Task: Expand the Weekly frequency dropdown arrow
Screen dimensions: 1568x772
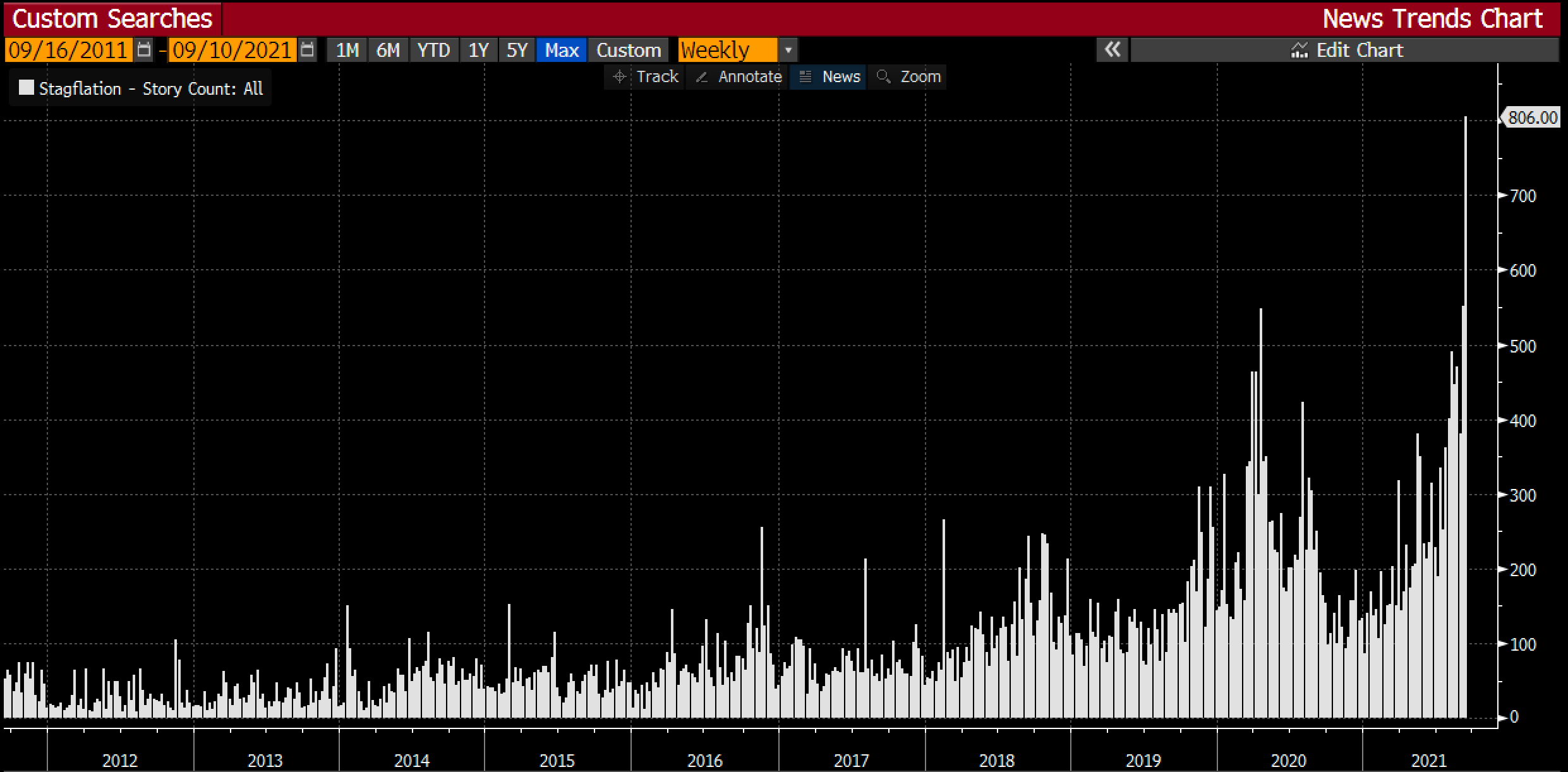Action: (x=788, y=50)
